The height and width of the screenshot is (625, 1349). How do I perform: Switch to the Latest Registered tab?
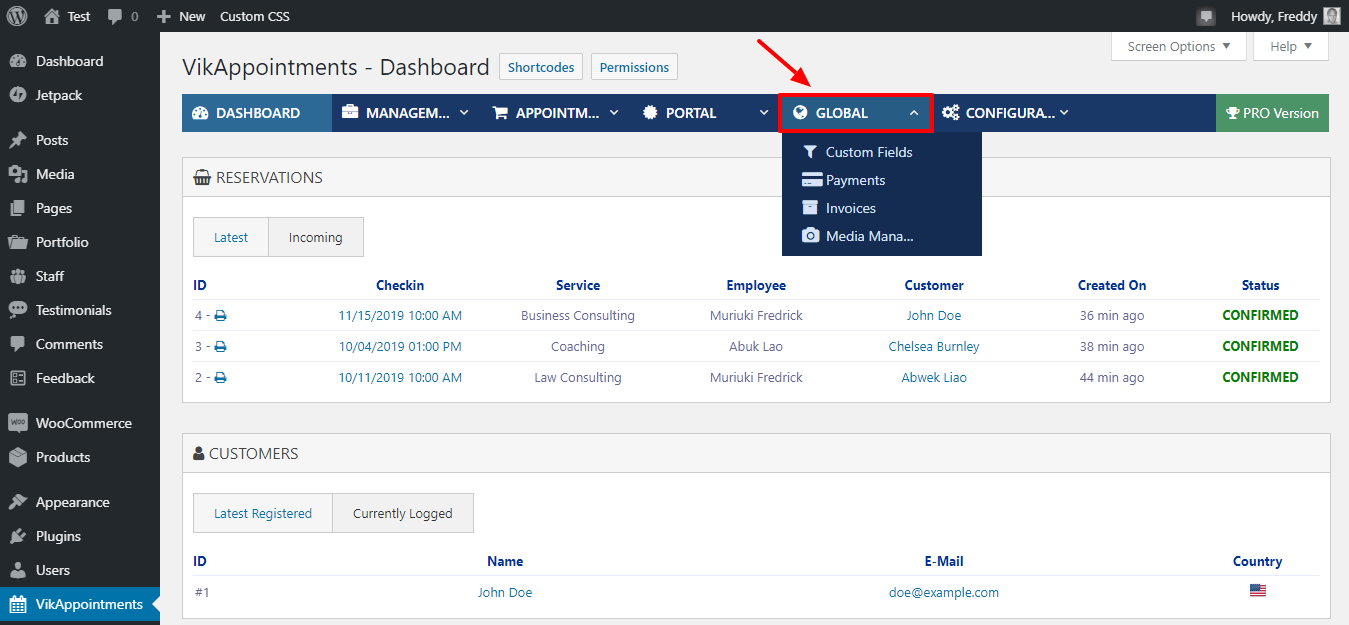point(263,513)
